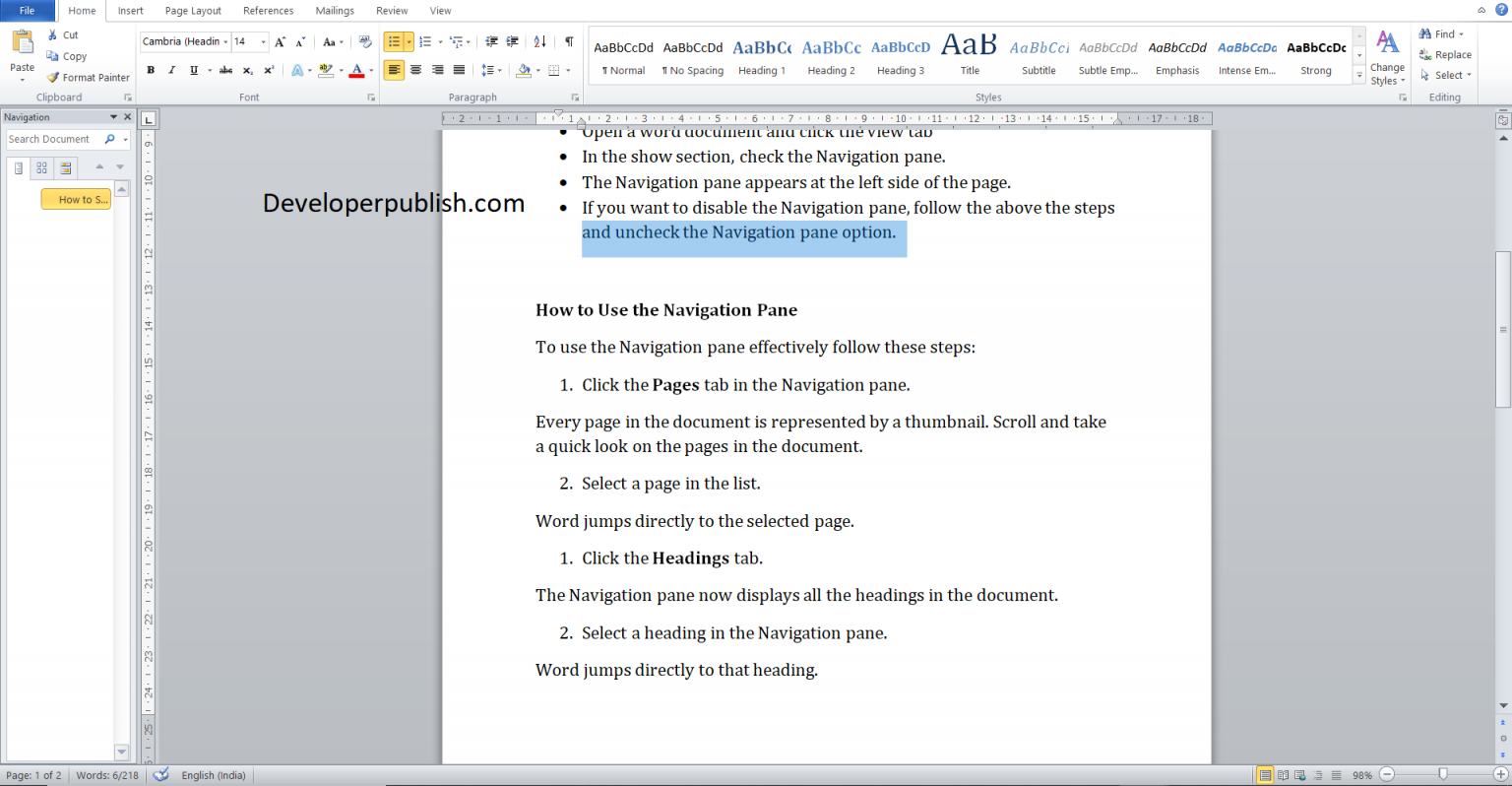Toggle the Show/Hide paragraph marks icon
The height and width of the screenshot is (786, 1512).
click(x=568, y=43)
